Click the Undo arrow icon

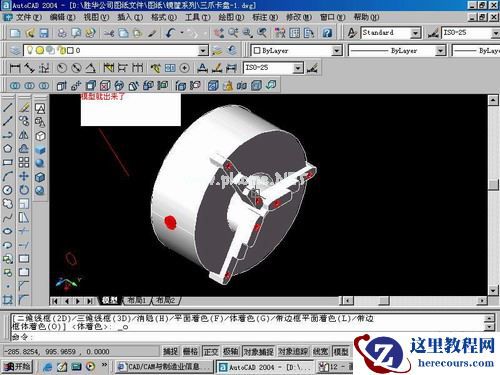171,33
